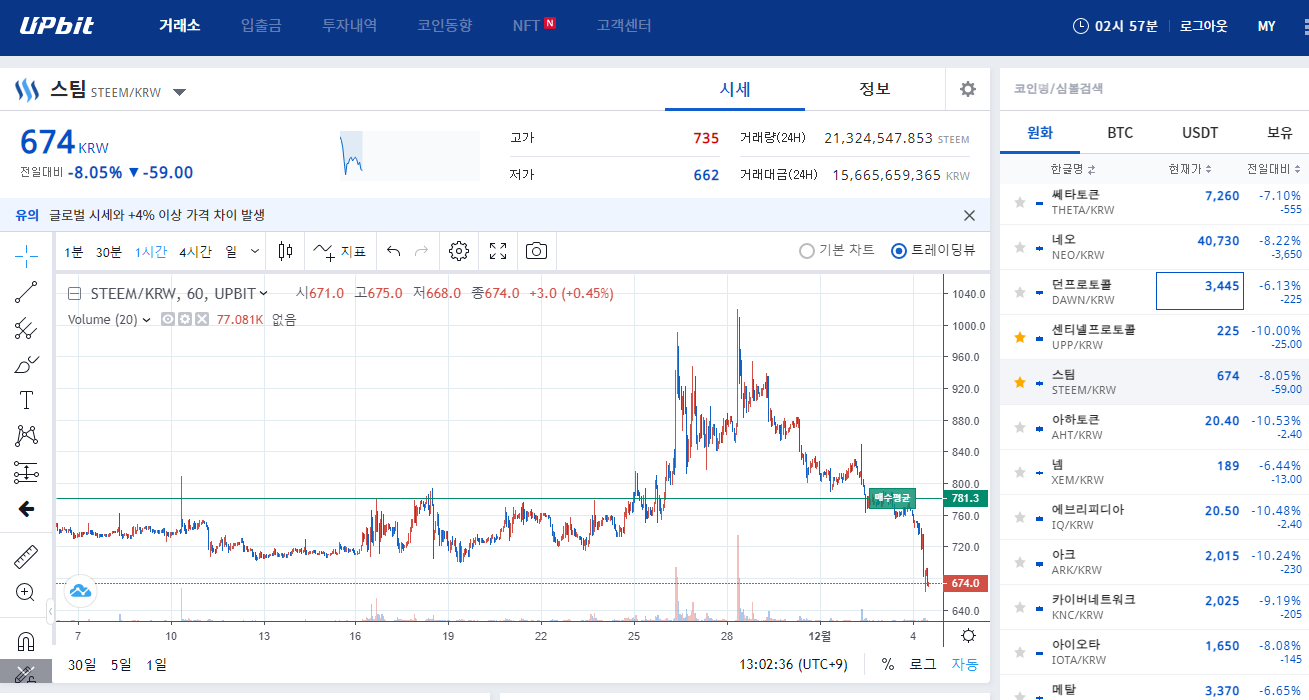
Task: Toggle the magnet snap mode
Action: [x=26, y=640]
